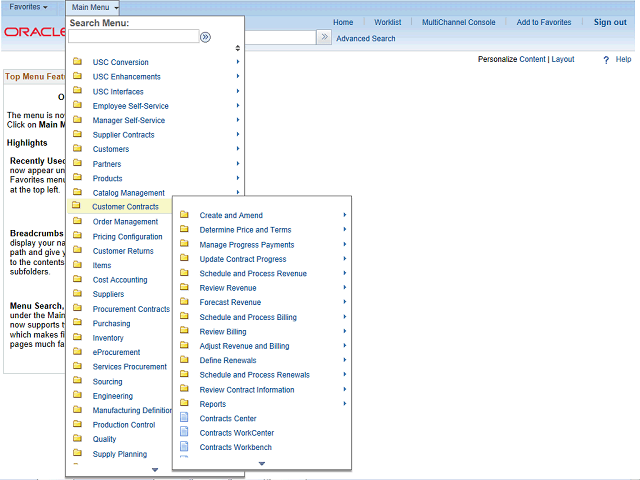
Task: Click the Create and Amend folder icon
Action: pyautogui.click(x=184, y=215)
